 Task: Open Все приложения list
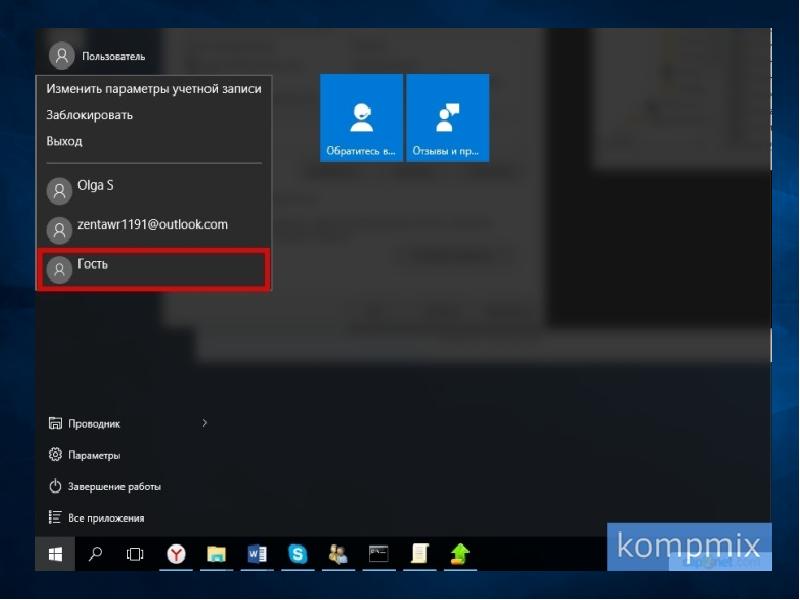[x=105, y=518]
